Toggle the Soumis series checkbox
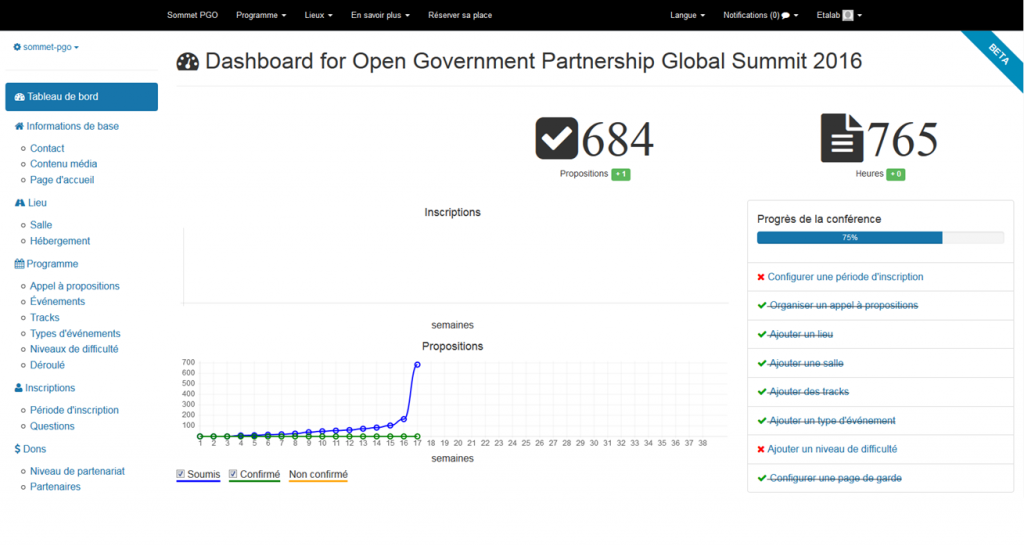 (181, 474)
